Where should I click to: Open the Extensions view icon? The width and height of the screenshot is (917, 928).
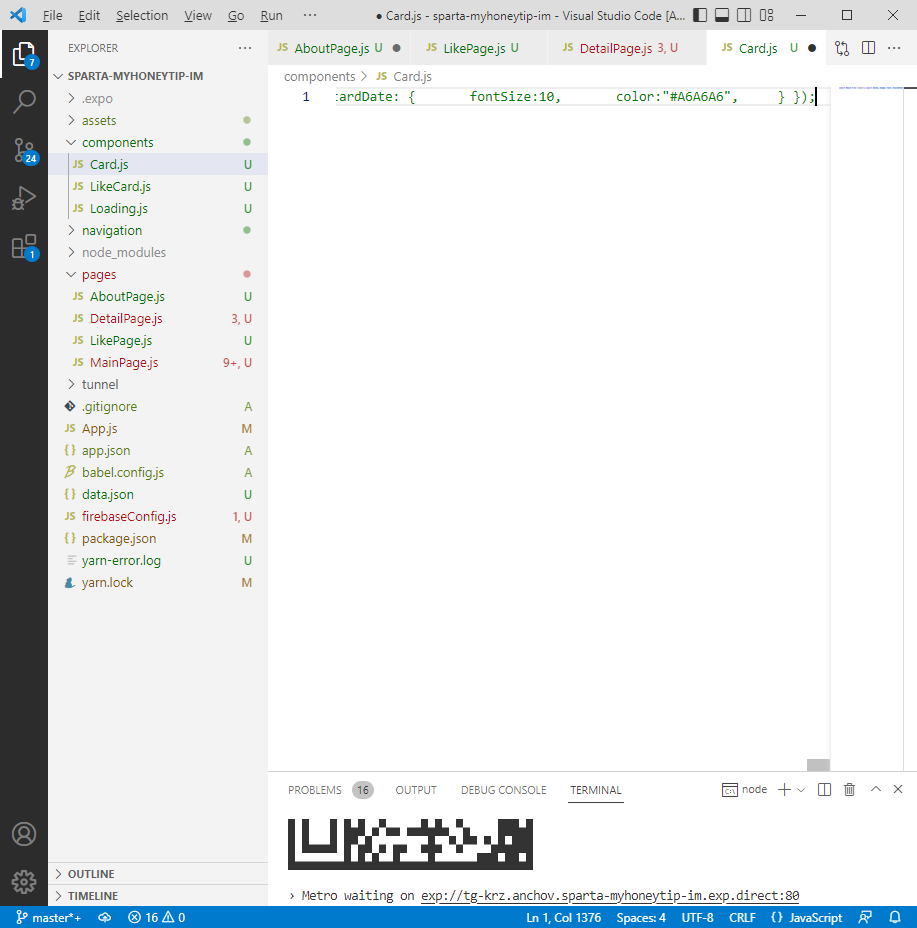coord(24,246)
